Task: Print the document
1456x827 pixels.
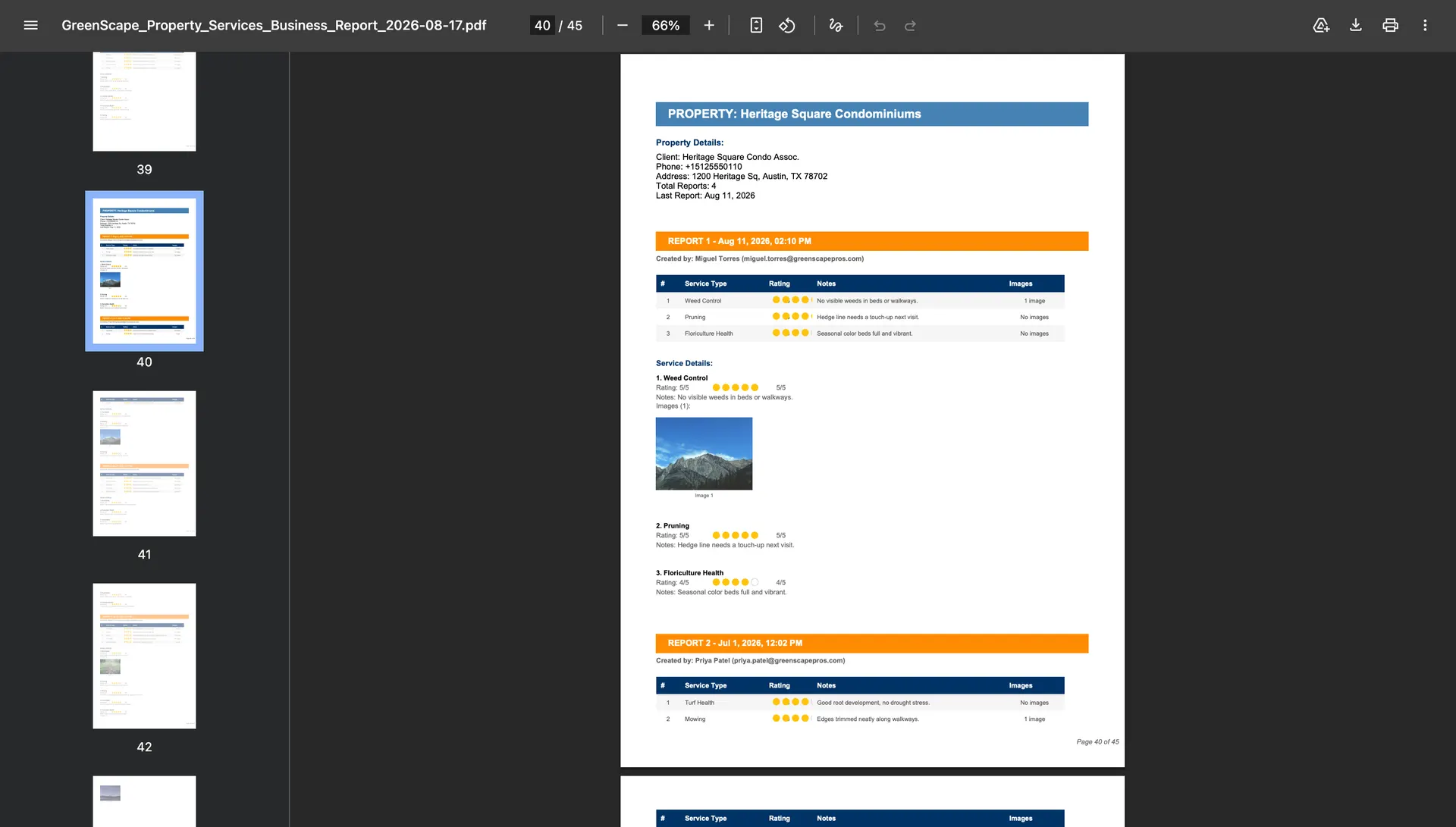Action: pos(1390,25)
